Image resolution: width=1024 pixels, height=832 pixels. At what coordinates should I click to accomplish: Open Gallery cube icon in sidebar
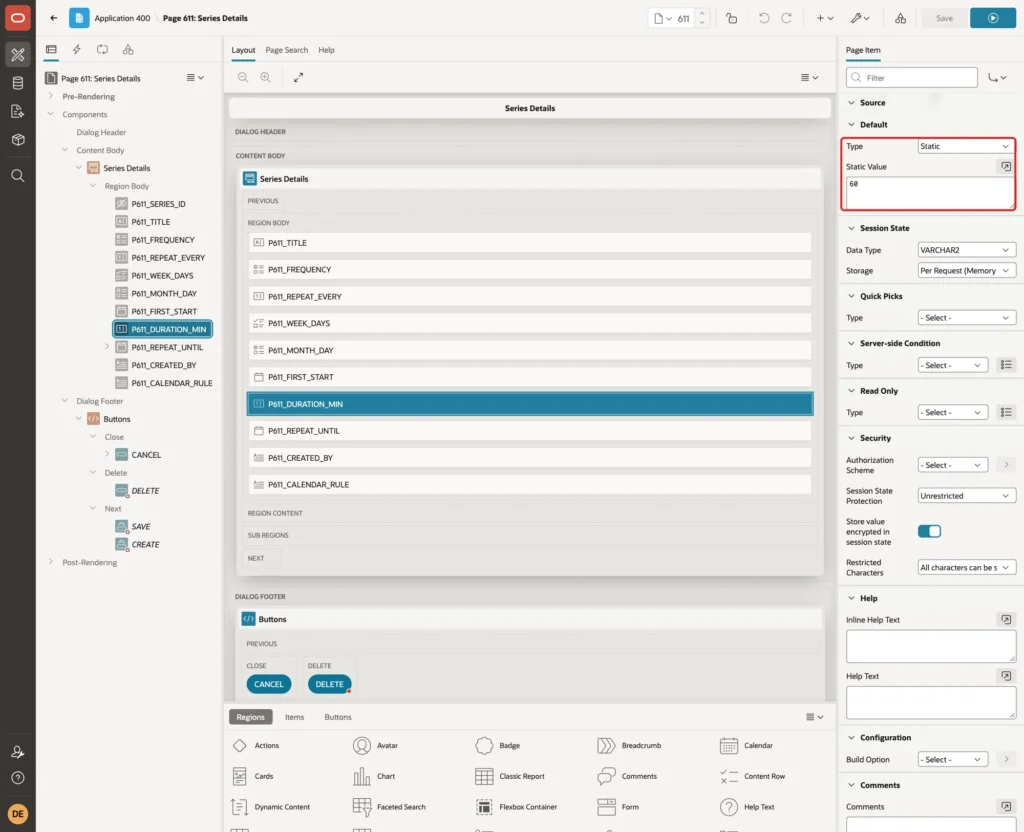tap(18, 139)
